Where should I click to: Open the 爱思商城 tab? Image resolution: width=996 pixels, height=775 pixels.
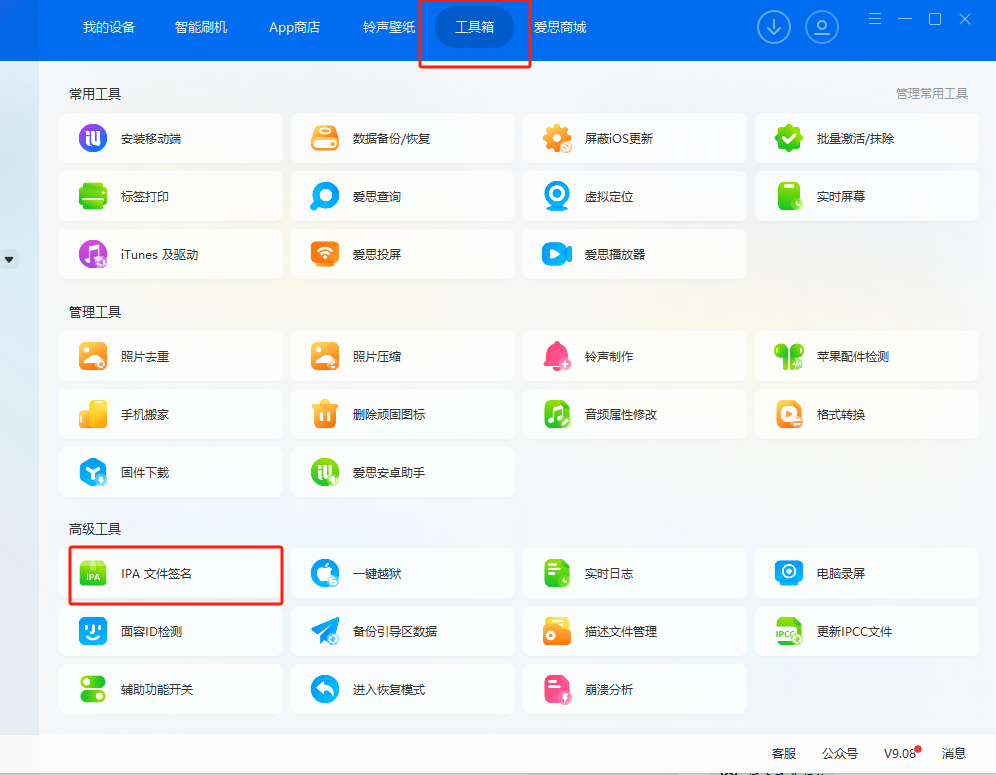coord(560,27)
